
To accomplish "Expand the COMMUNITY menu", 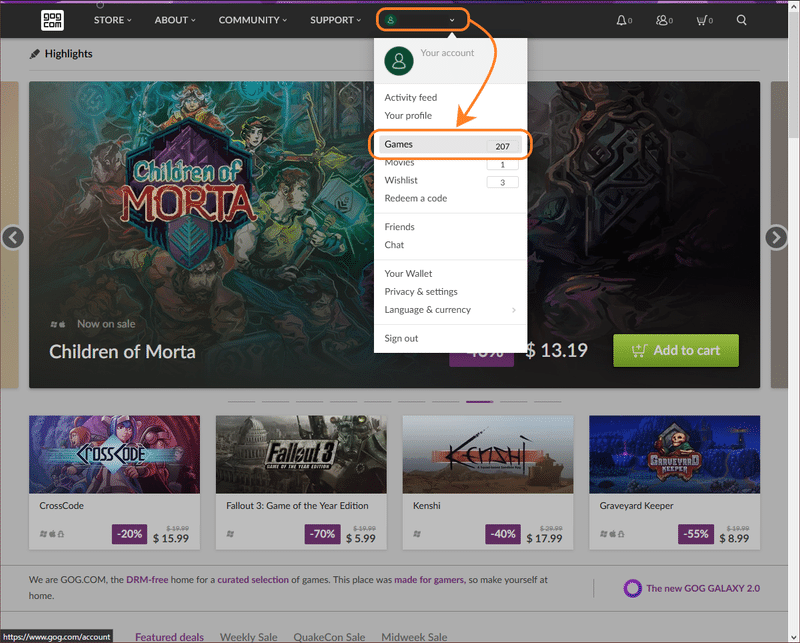I will (x=253, y=20).
